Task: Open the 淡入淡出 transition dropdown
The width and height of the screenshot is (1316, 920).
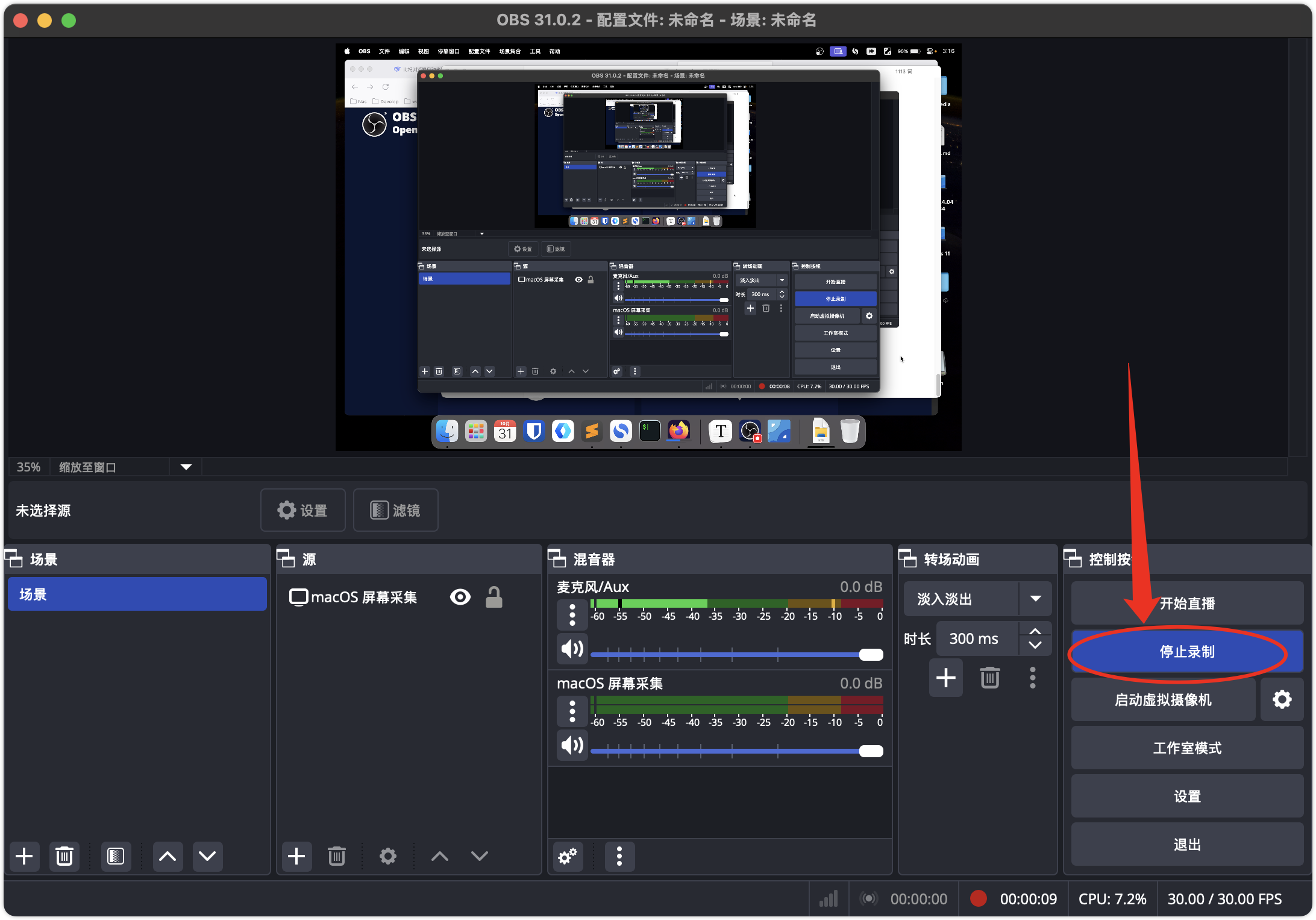Action: (978, 599)
